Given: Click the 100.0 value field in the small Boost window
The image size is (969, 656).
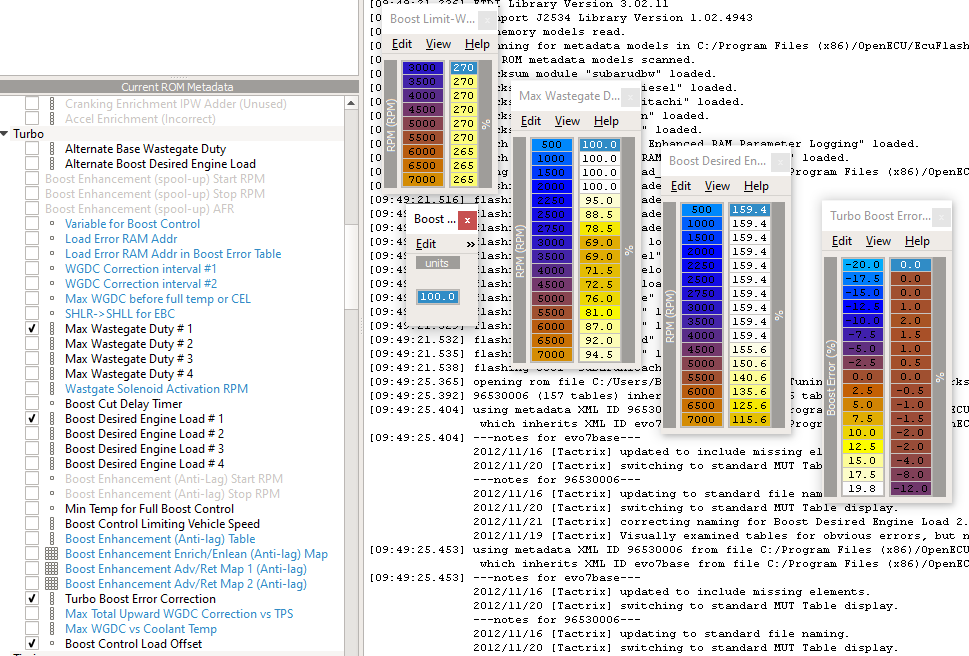Looking at the screenshot, I should click(438, 297).
